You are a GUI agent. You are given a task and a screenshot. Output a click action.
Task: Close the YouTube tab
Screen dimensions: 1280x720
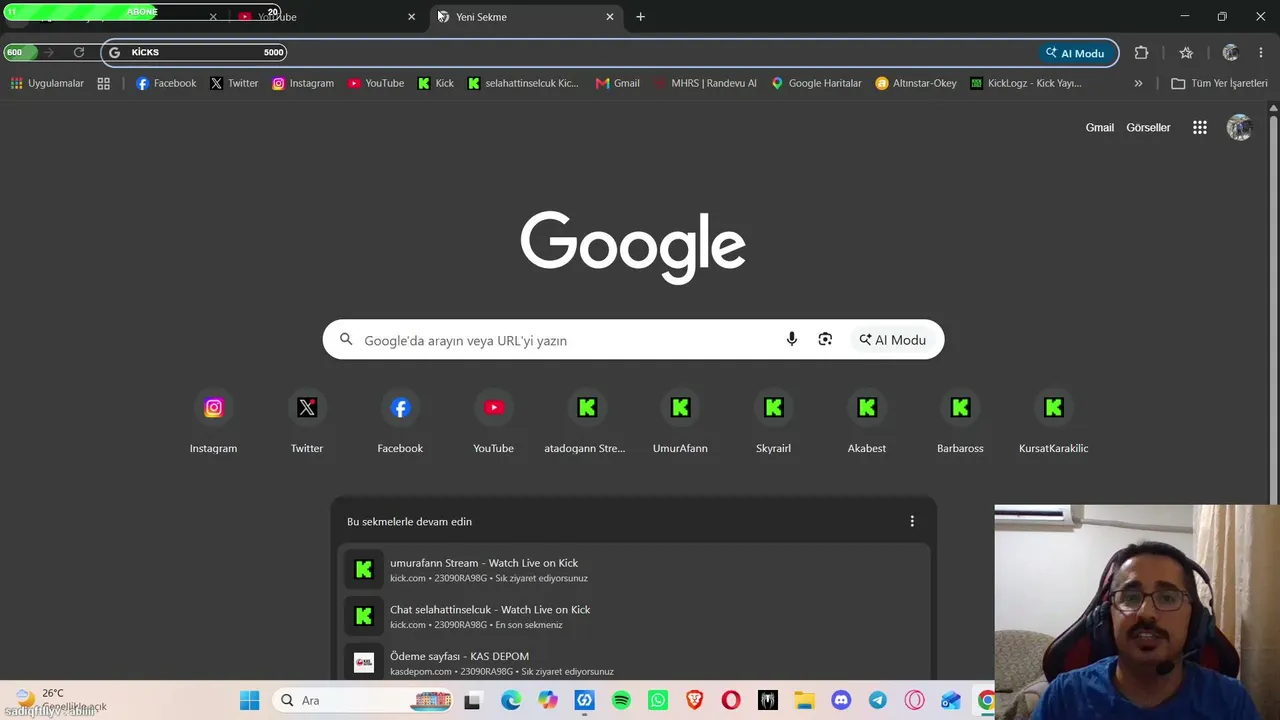pos(411,17)
